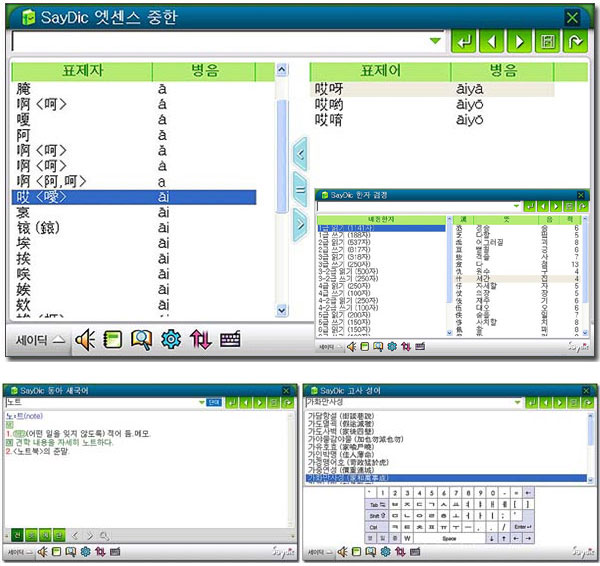
Task: Click the 표제자 column header
Action: [x=82, y=71]
